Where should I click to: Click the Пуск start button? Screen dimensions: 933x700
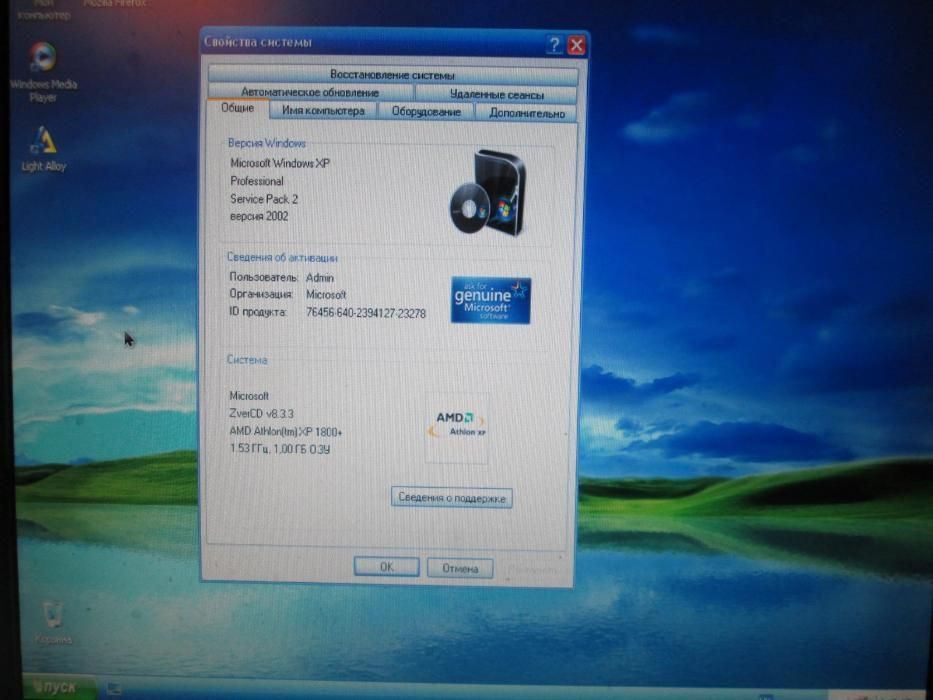click(x=58, y=687)
